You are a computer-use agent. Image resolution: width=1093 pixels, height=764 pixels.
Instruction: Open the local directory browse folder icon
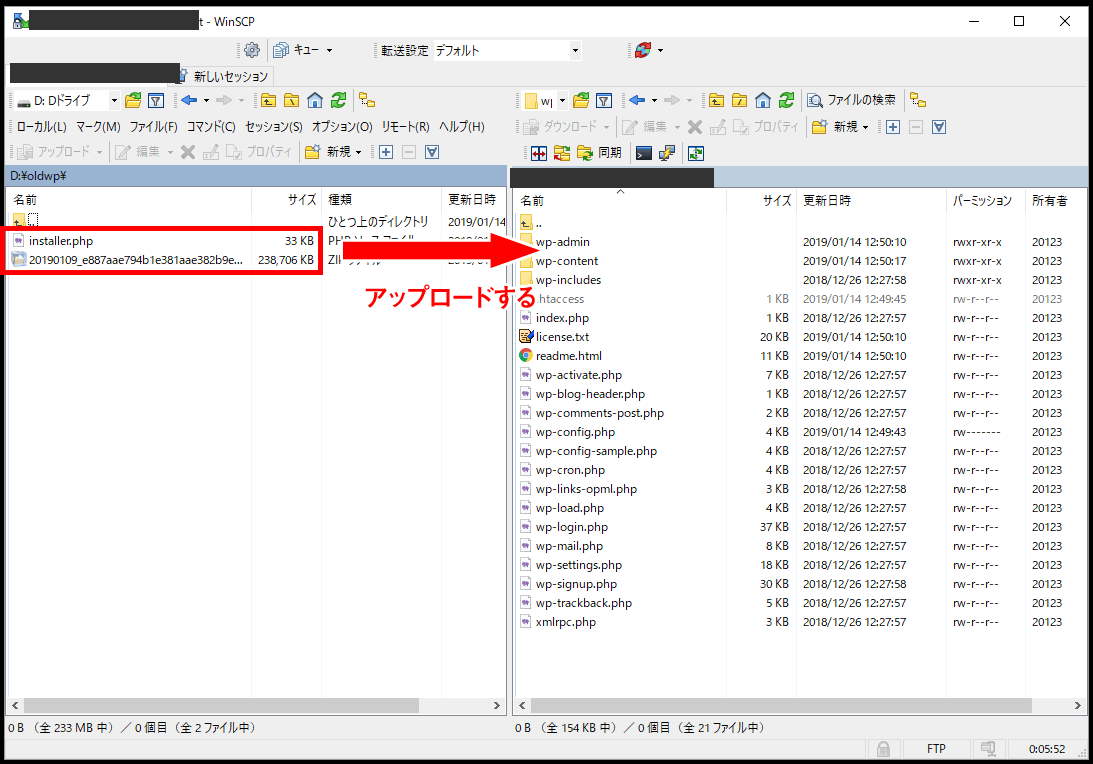[x=133, y=100]
